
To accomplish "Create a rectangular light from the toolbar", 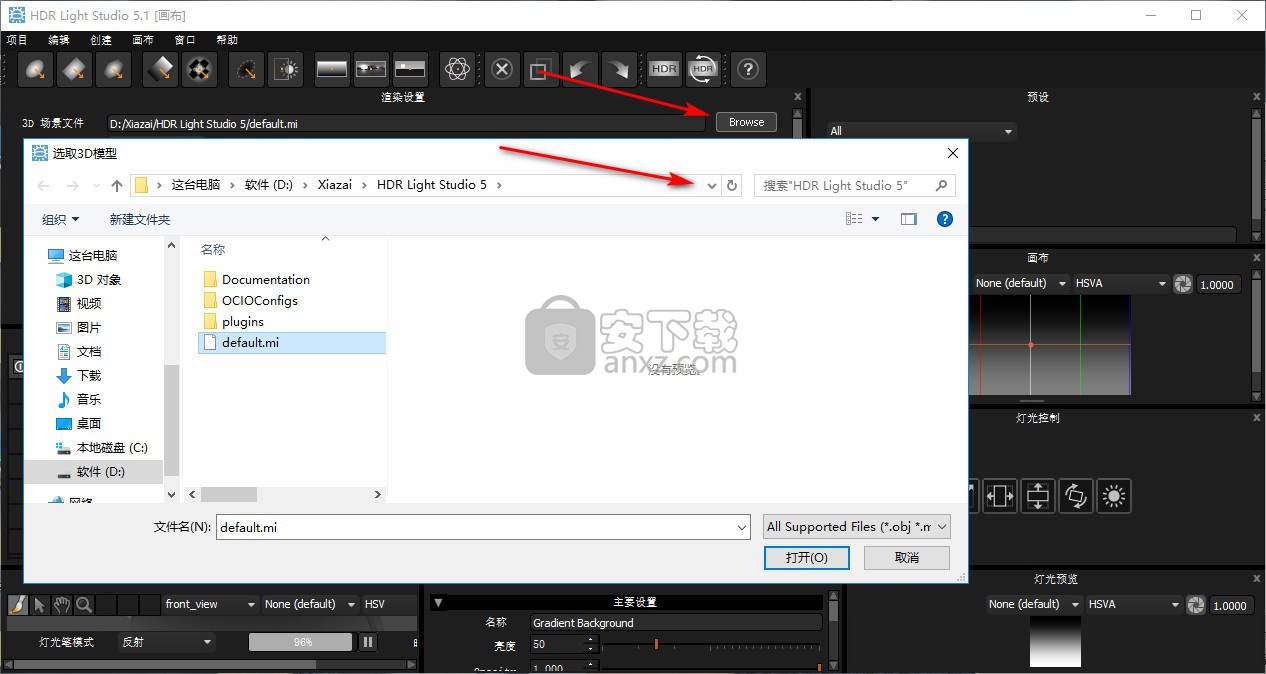I will point(76,70).
